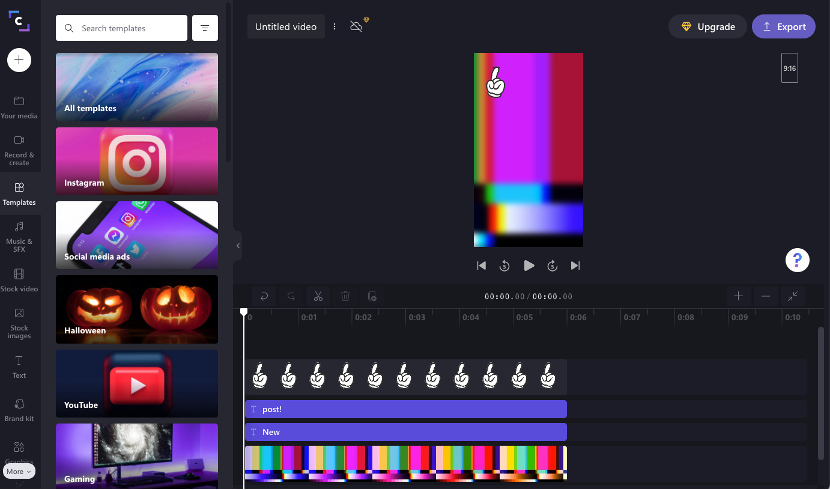Split clip with scissors tool
The image size is (830, 490).
coord(318,296)
